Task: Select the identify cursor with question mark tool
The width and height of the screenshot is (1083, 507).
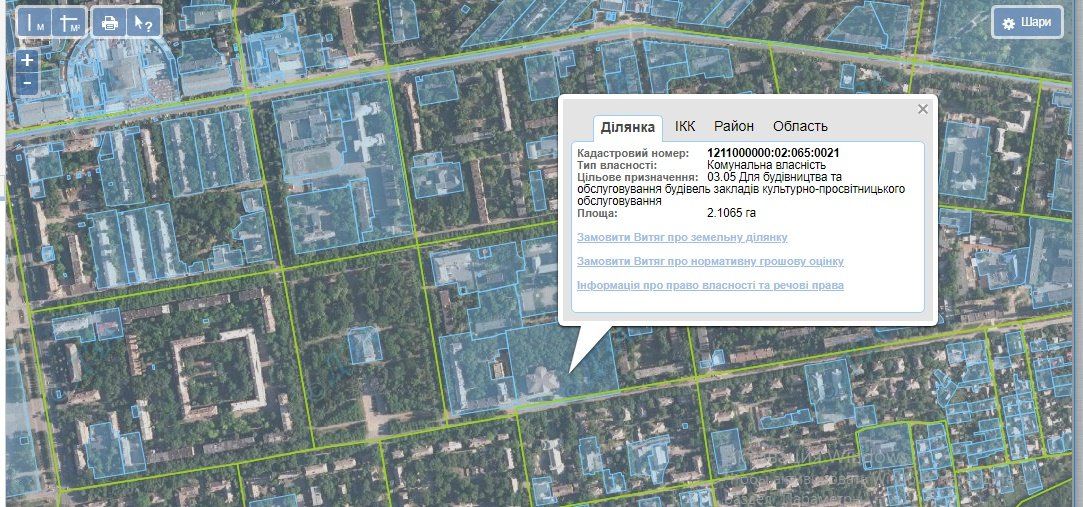Action: coord(144,22)
